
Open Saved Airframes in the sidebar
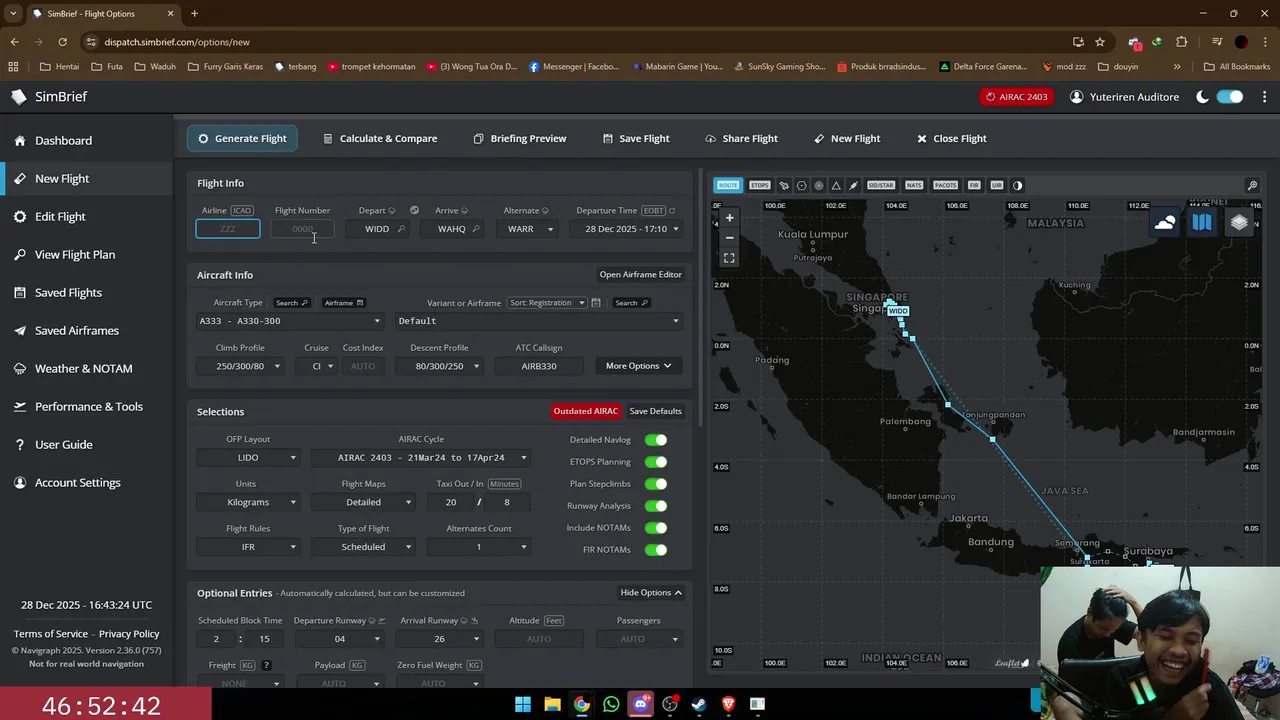coord(77,331)
